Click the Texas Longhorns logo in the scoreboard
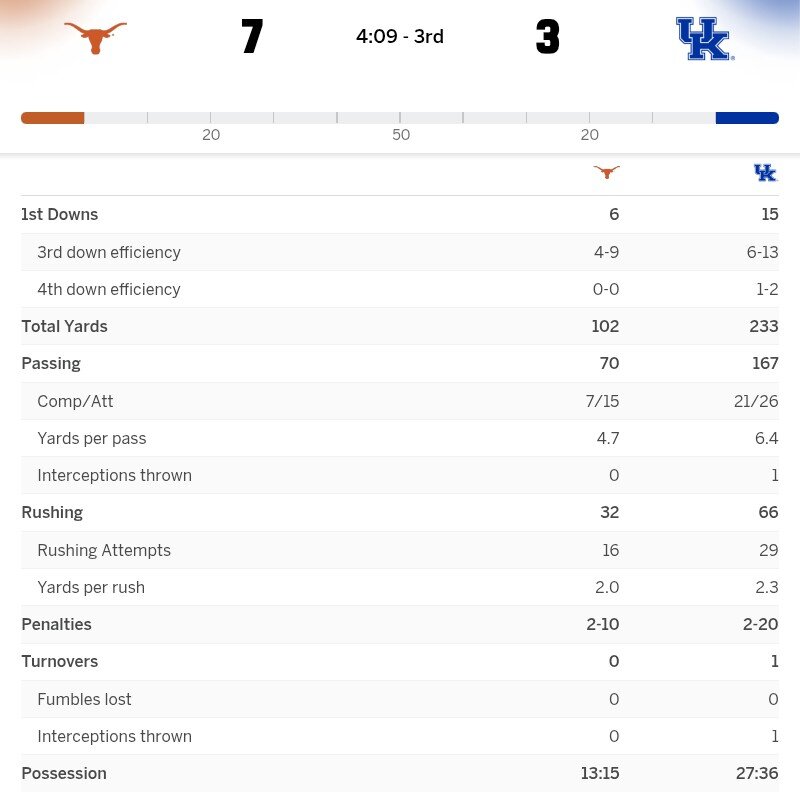 (x=95, y=37)
